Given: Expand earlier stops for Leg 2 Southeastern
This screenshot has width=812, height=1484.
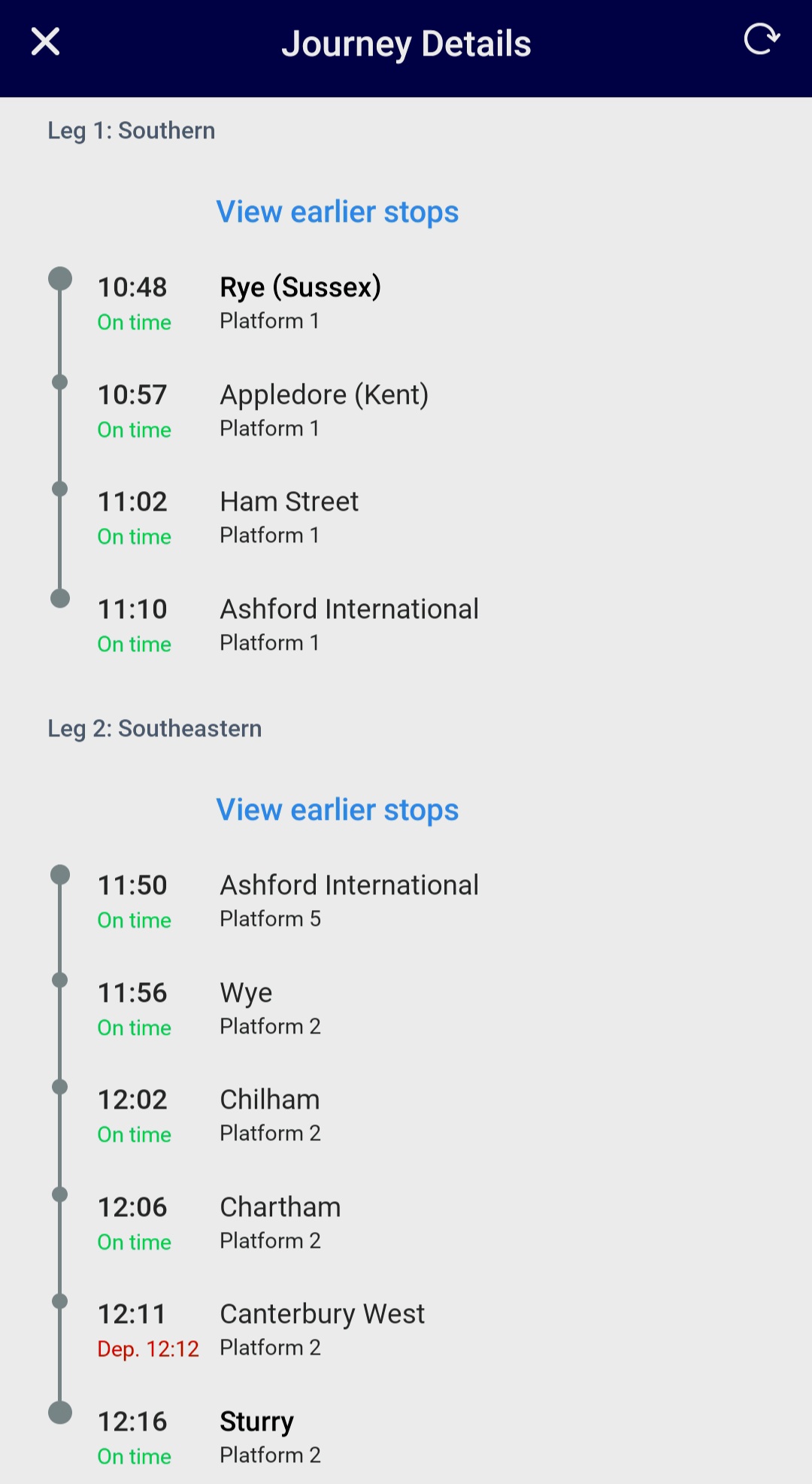Looking at the screenshot, I should [x=337, y=810].
